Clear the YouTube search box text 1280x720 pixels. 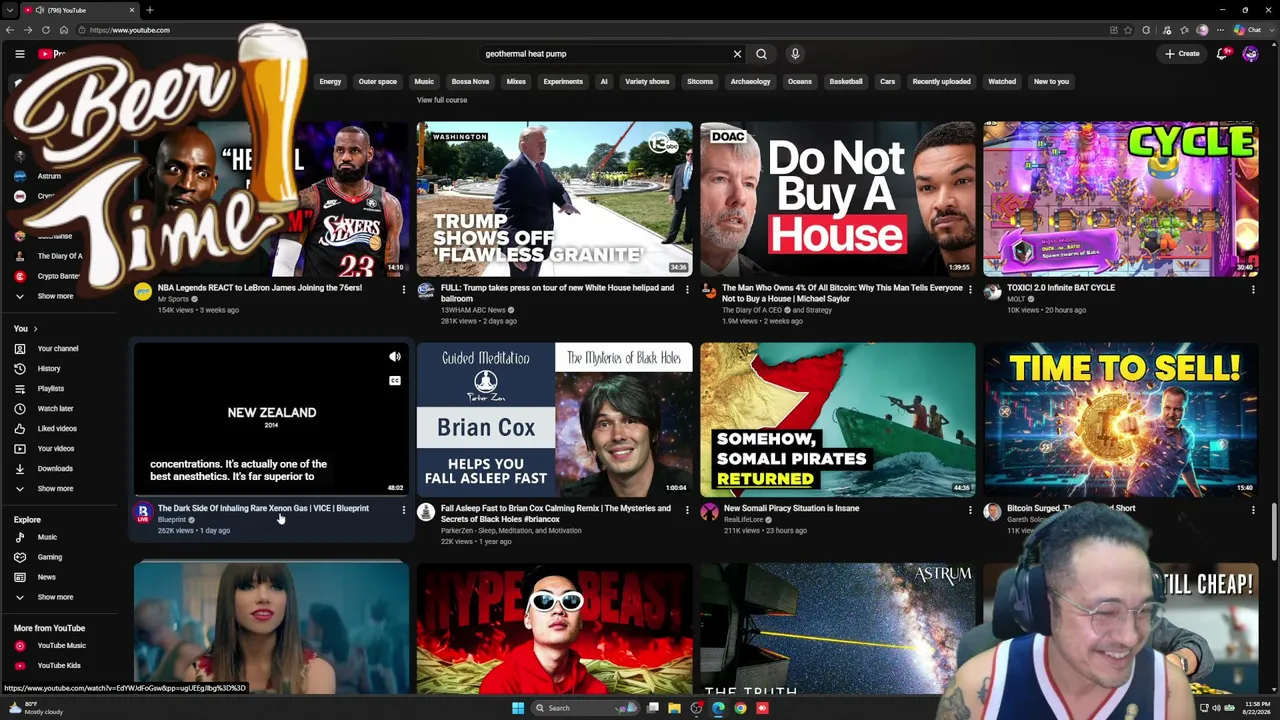[737, 54]
